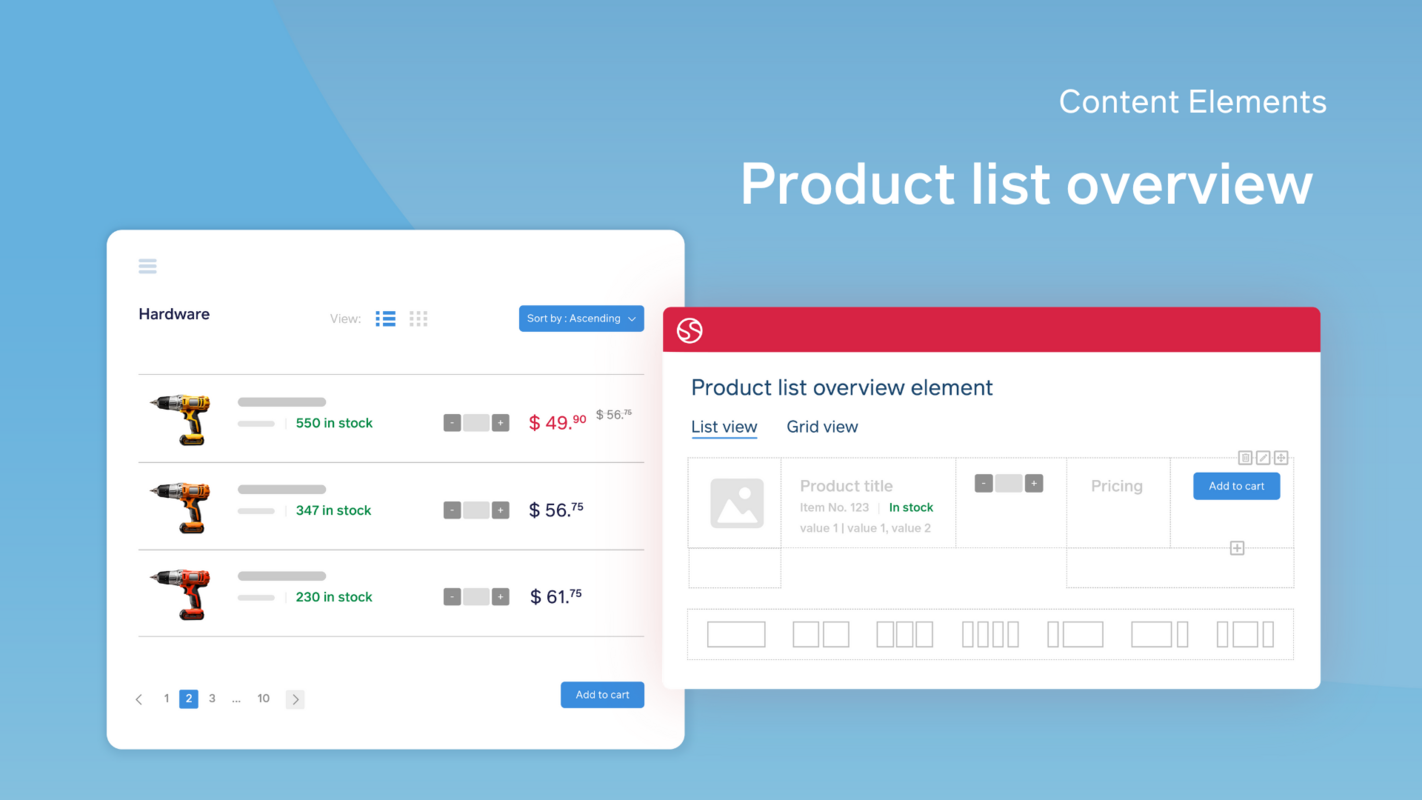Open the next page with the chevron arrow

point(295,698)
